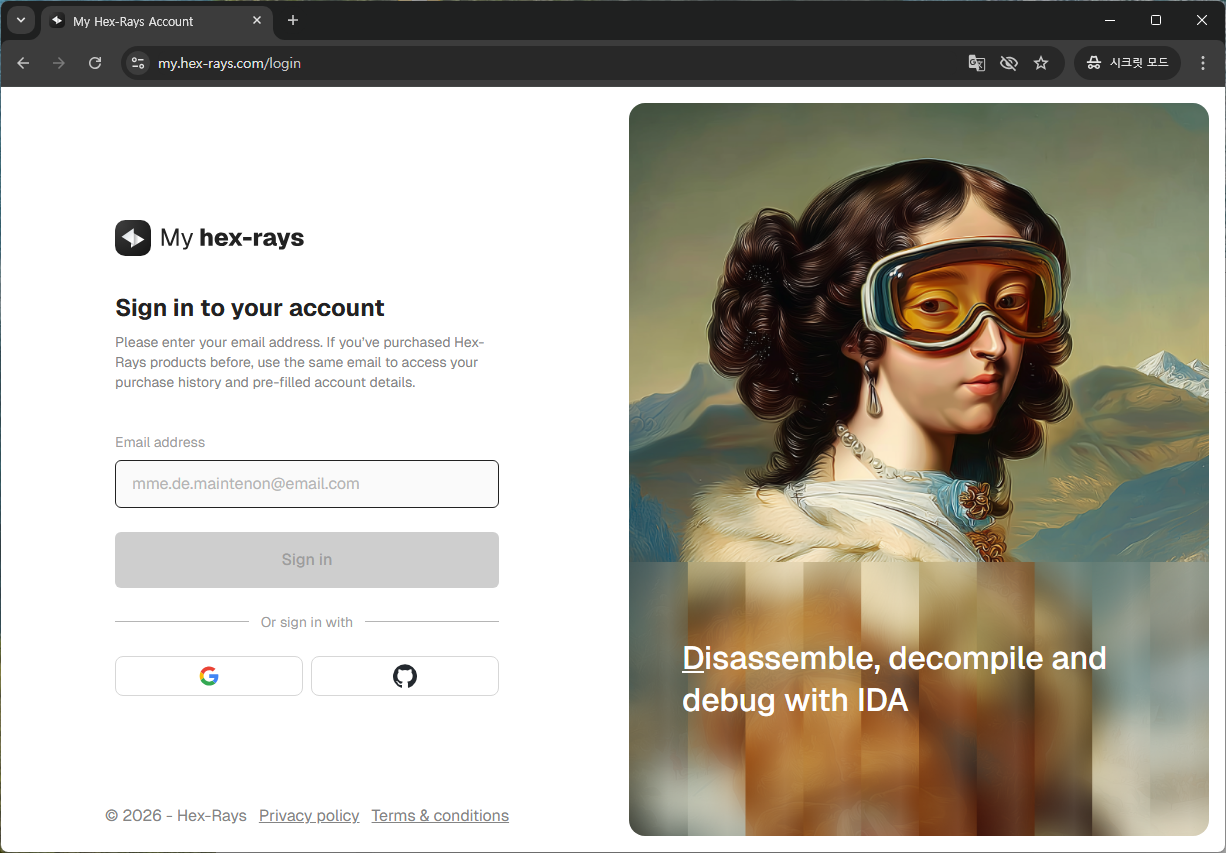Open the Privacy policy link
The width and height of the screenshot is (1226, 853).
pyautogui.click(x=309, y=816)
